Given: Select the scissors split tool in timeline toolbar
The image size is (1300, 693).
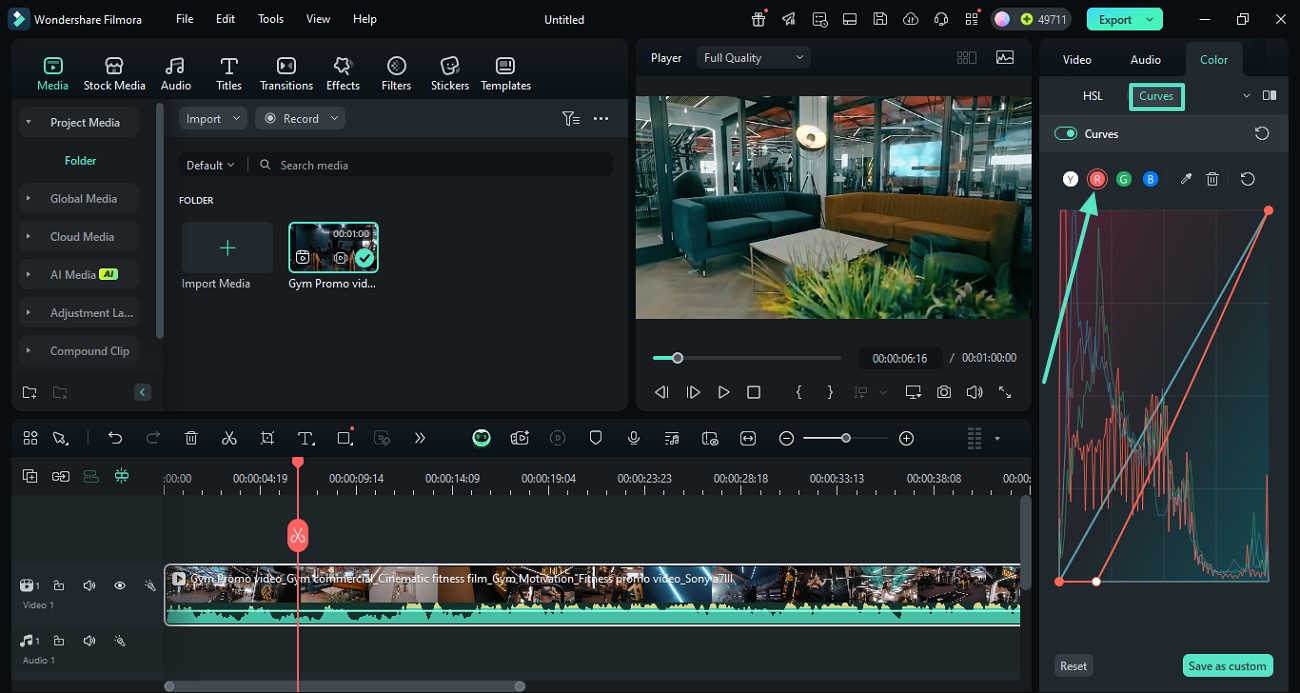Looking at the screenshot, I should click(x=229, y=438).
